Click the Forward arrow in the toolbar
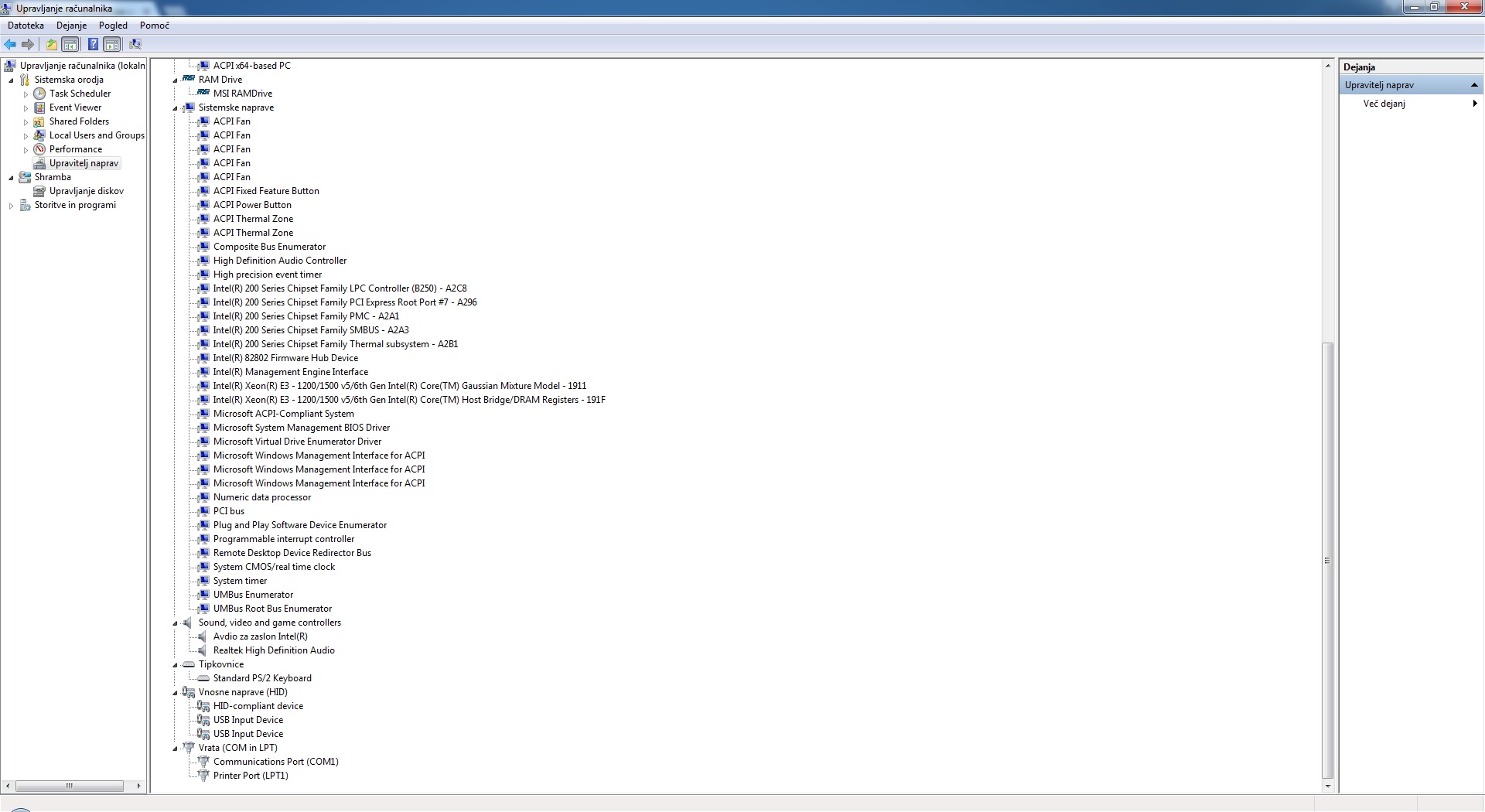This screenshot has height=812, width=1485. pyautogui.click(x=28, y=44)
